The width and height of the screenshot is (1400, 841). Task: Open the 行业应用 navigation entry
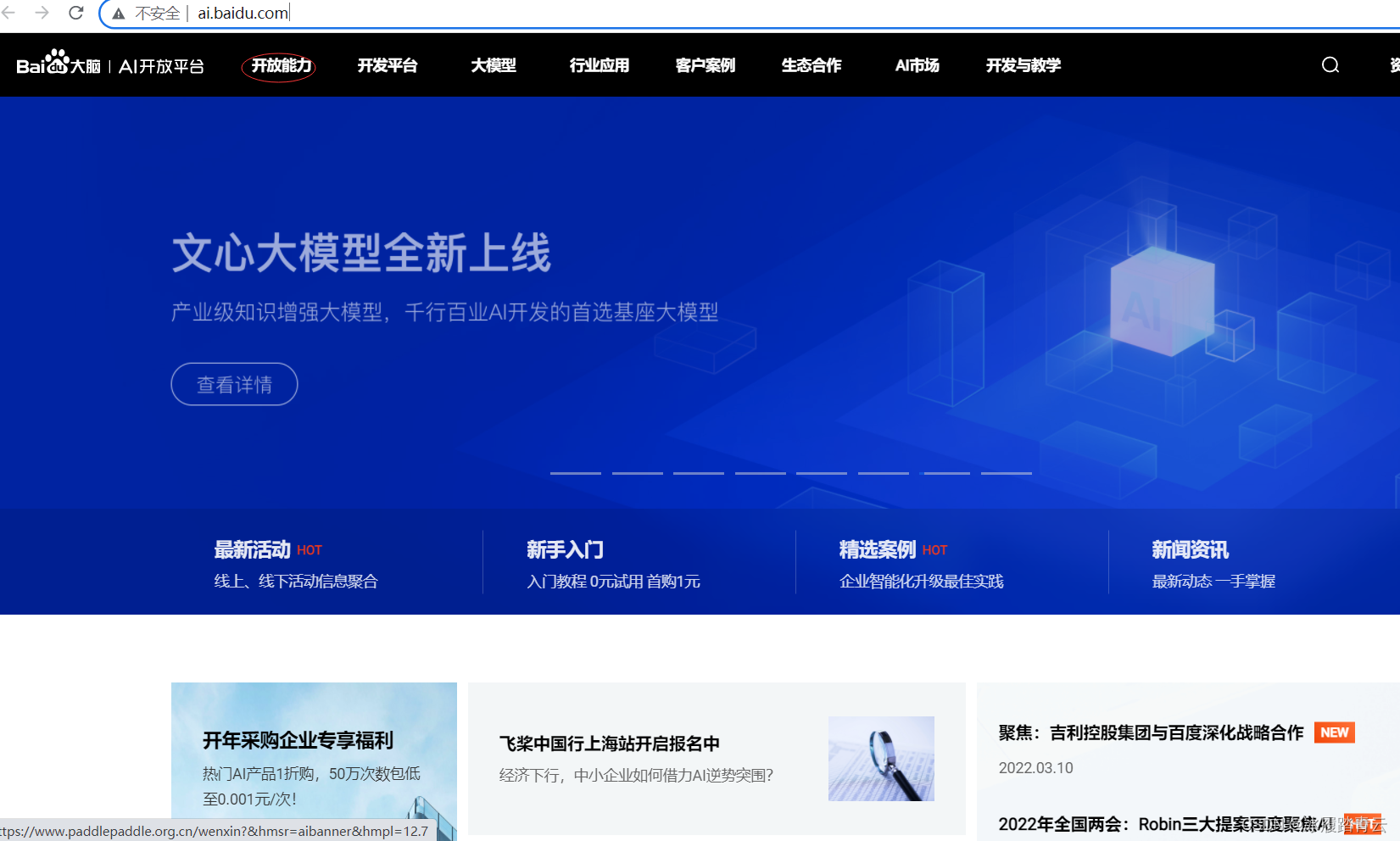[599, 65]
